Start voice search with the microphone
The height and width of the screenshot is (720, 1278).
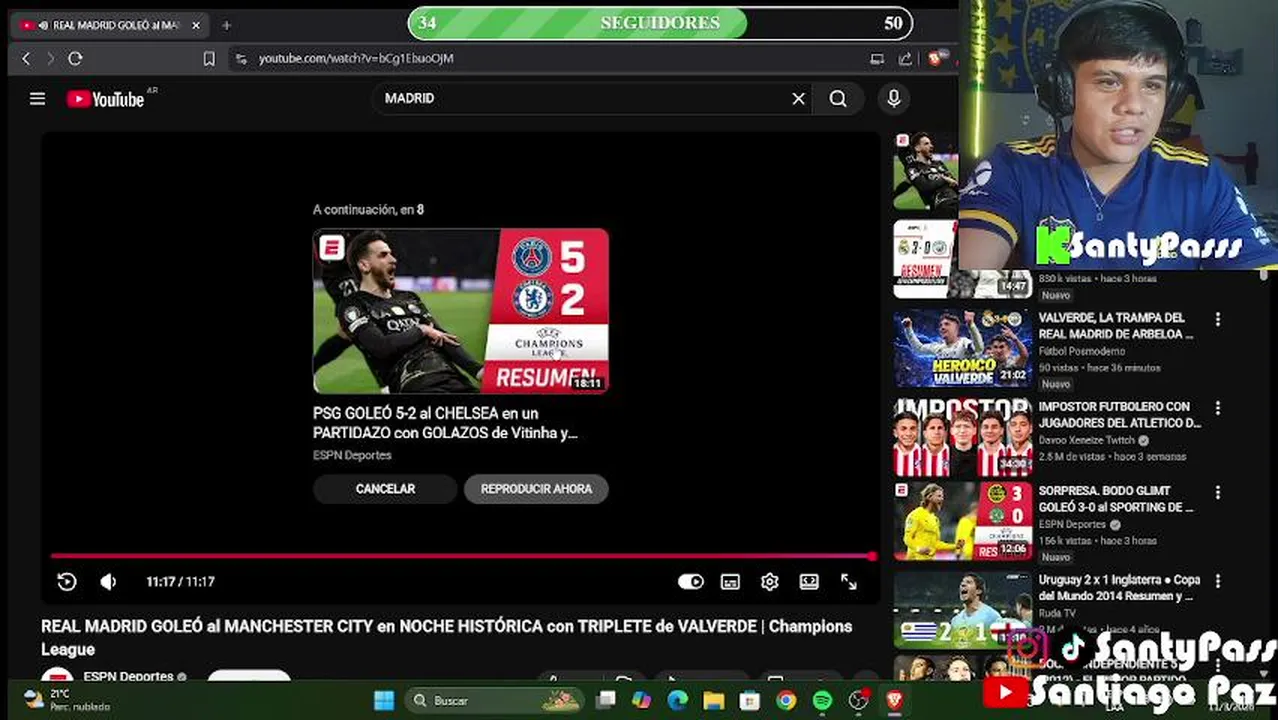pos(894,98)
